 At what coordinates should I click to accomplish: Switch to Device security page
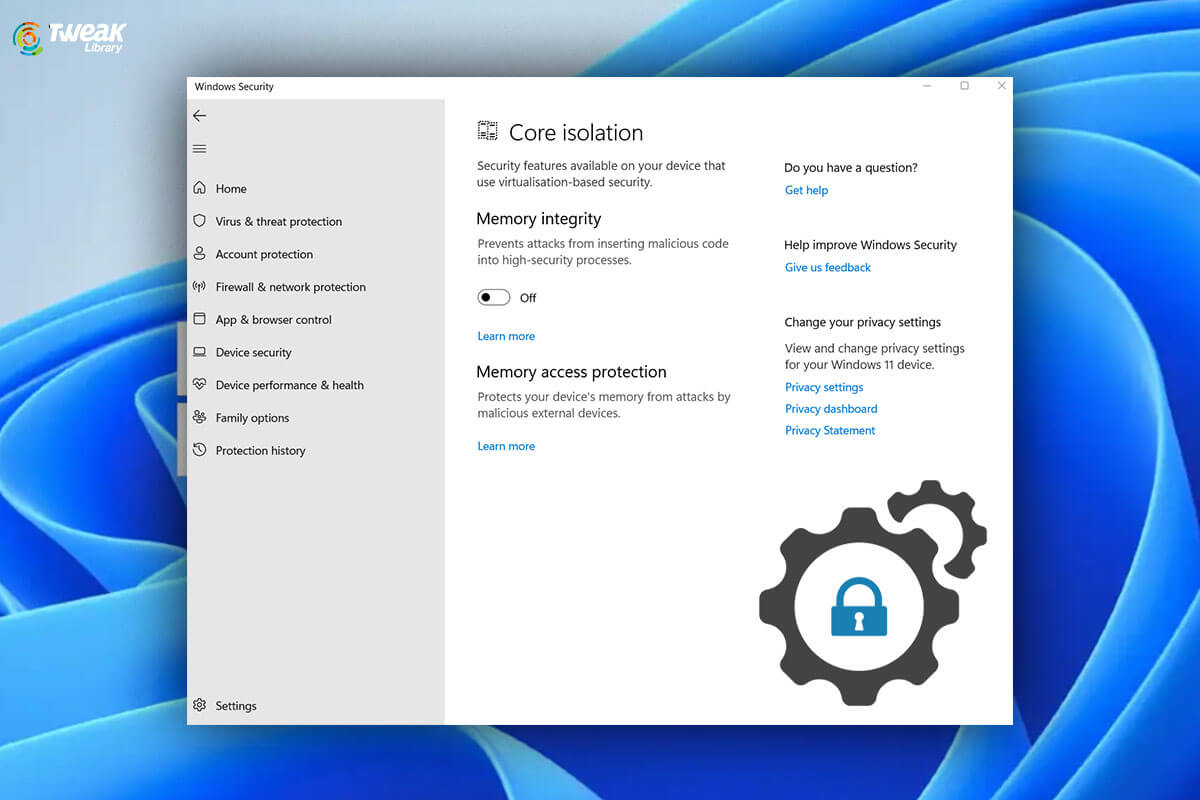(254, 352)
